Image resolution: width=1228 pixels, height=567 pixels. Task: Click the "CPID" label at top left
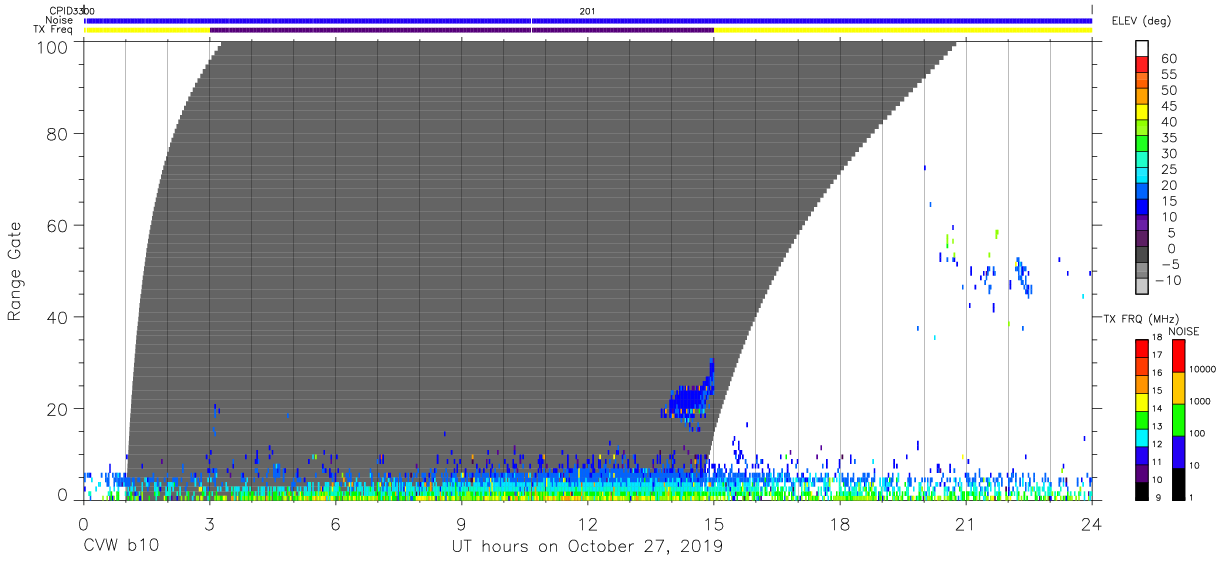tap(61, 10)
